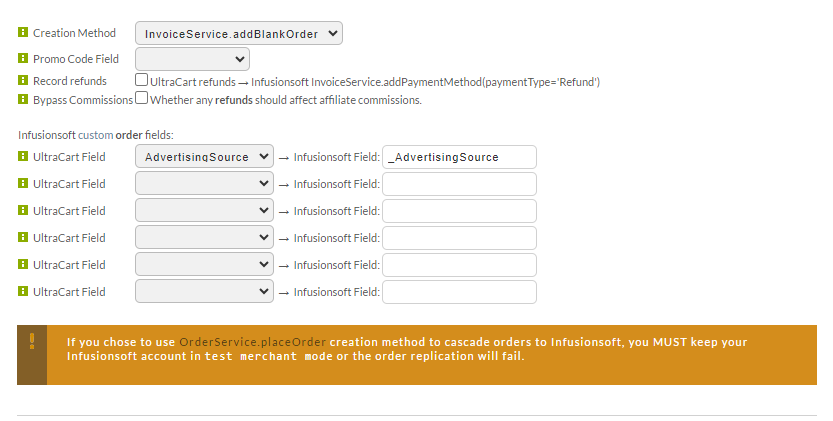This screenshot has height=421, width=833.
Task: Focus the last Infusionsoft Field input
Action: pyautogui.click(x=460, y=292)
